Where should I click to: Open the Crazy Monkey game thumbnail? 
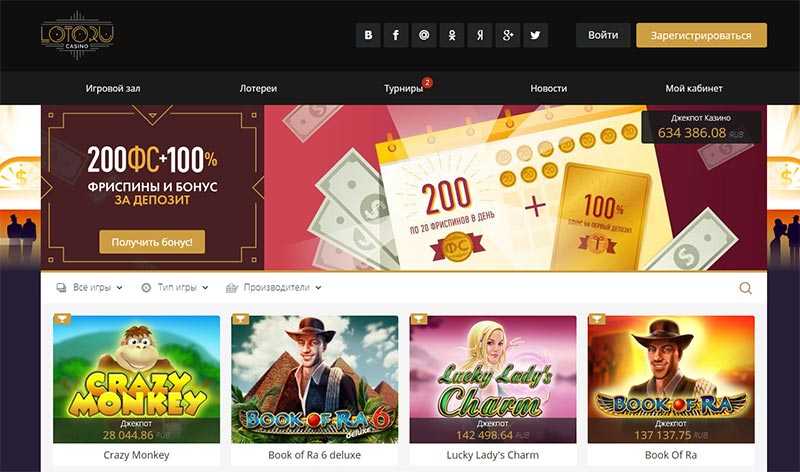pos(137,379)
